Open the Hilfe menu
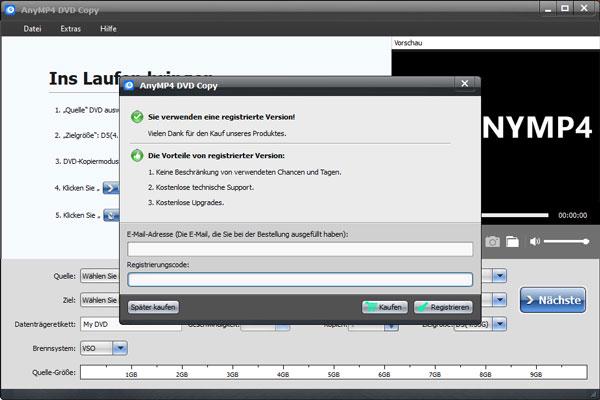 tap(108, 29)
